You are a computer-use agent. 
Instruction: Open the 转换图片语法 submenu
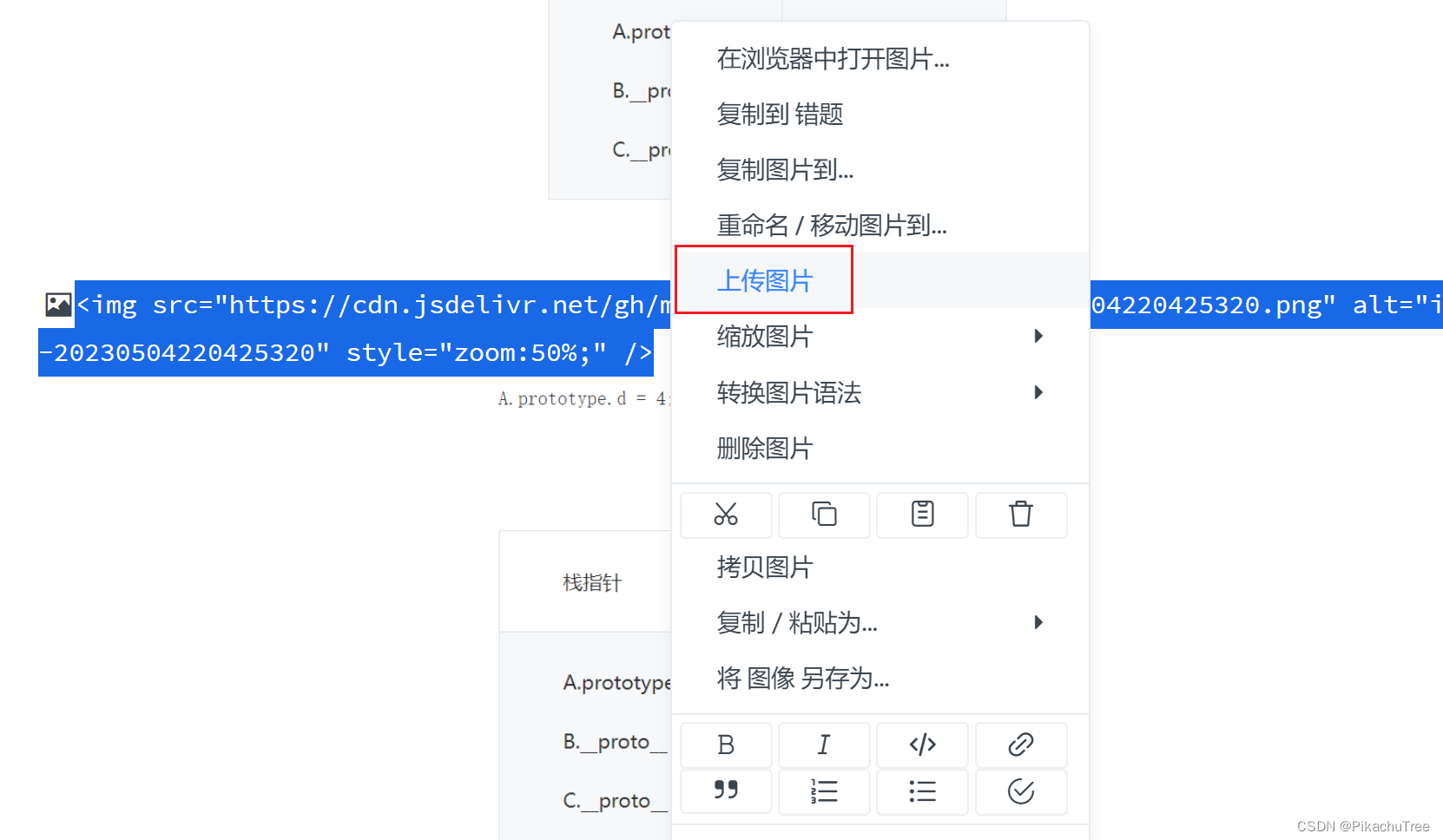click(1038, 392)
